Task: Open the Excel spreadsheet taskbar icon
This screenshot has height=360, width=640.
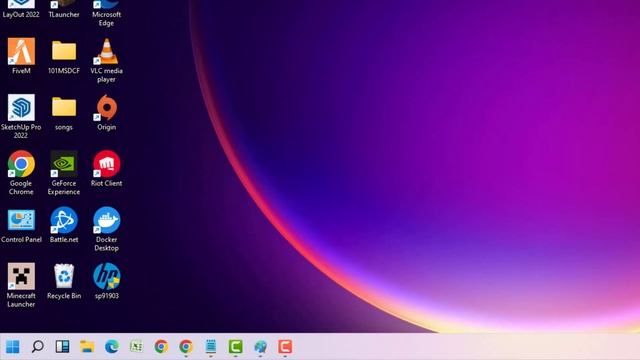Action: 136,347
